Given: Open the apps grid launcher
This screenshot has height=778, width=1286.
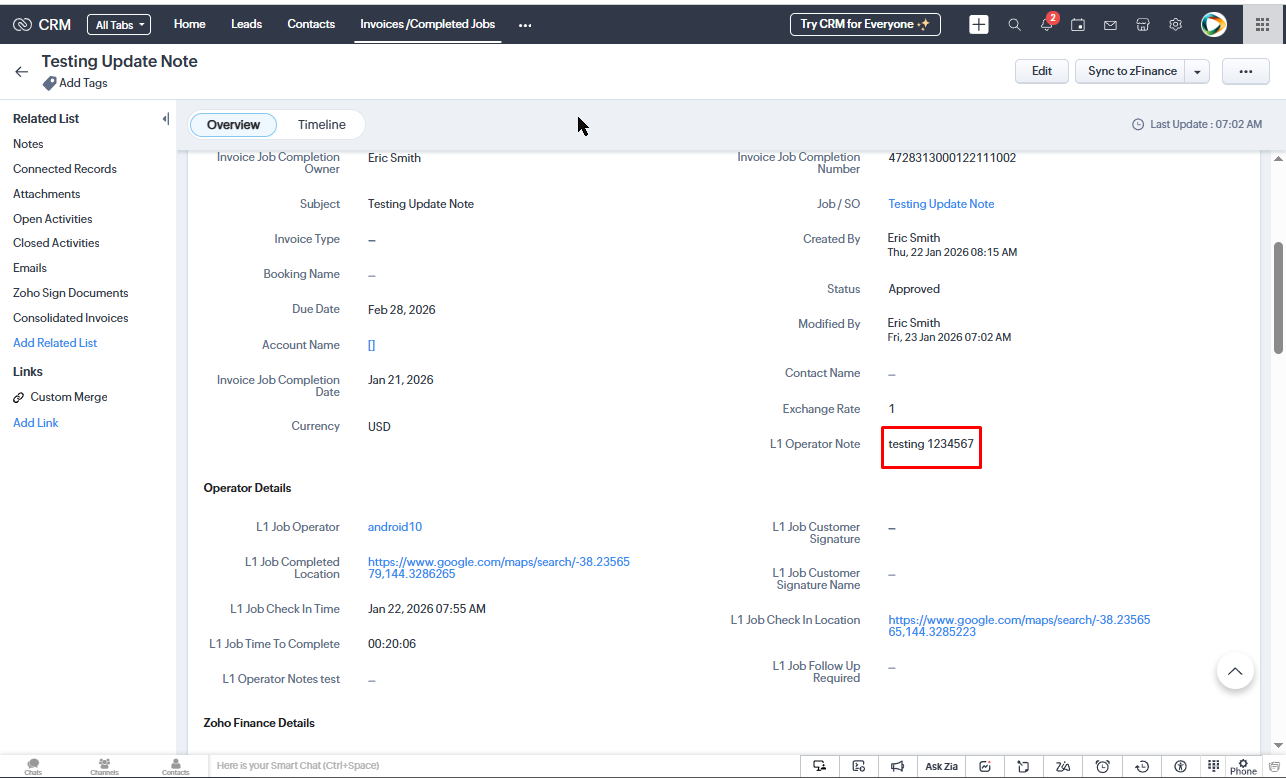Looking at the screenshot, I should [1262, 24].
